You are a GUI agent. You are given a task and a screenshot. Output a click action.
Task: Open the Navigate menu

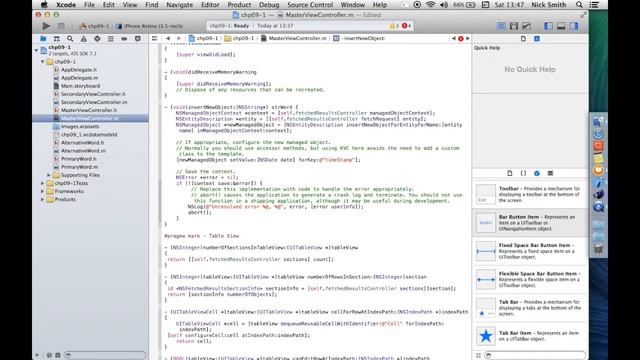[x=180, y=5]
